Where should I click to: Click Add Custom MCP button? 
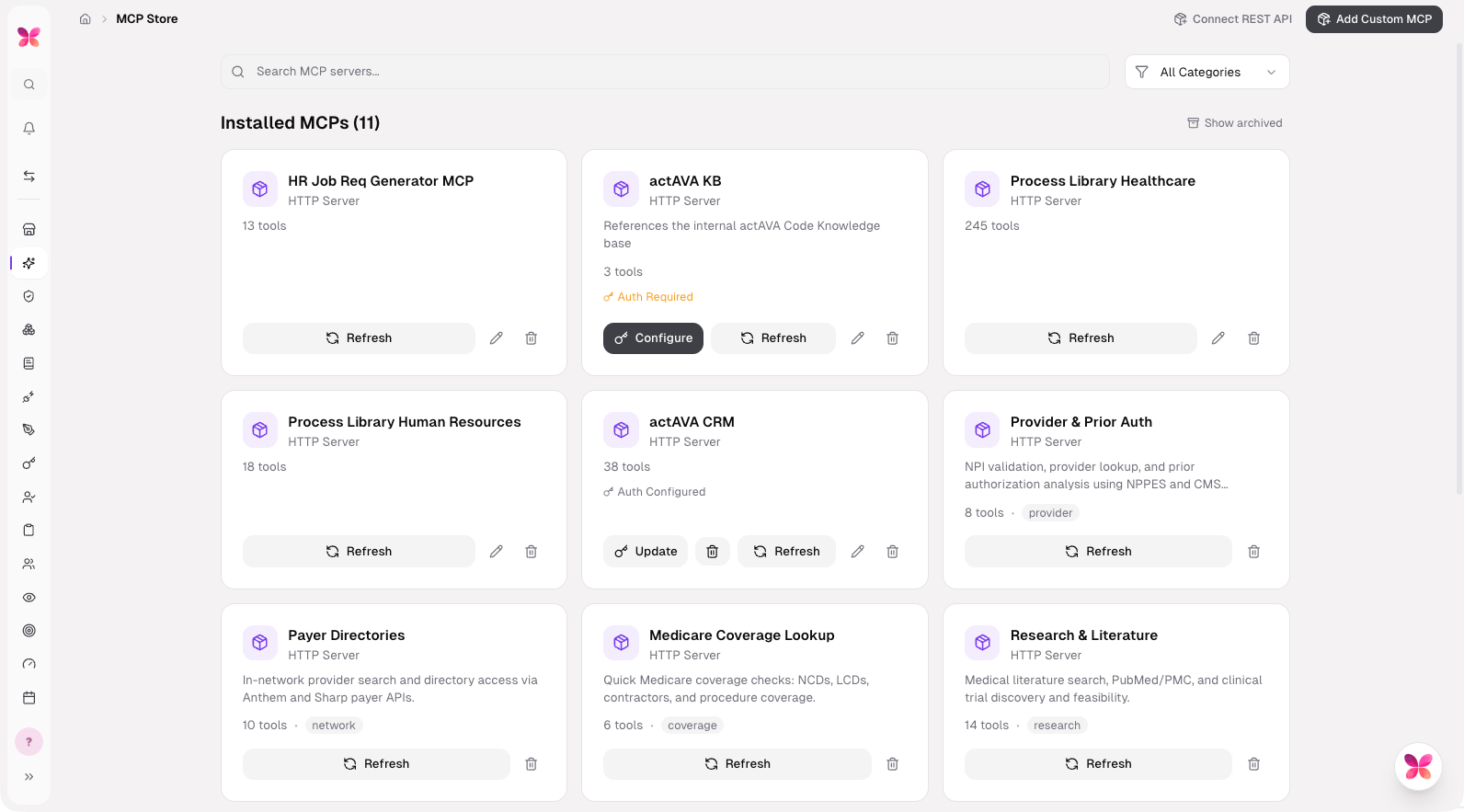1374,19
